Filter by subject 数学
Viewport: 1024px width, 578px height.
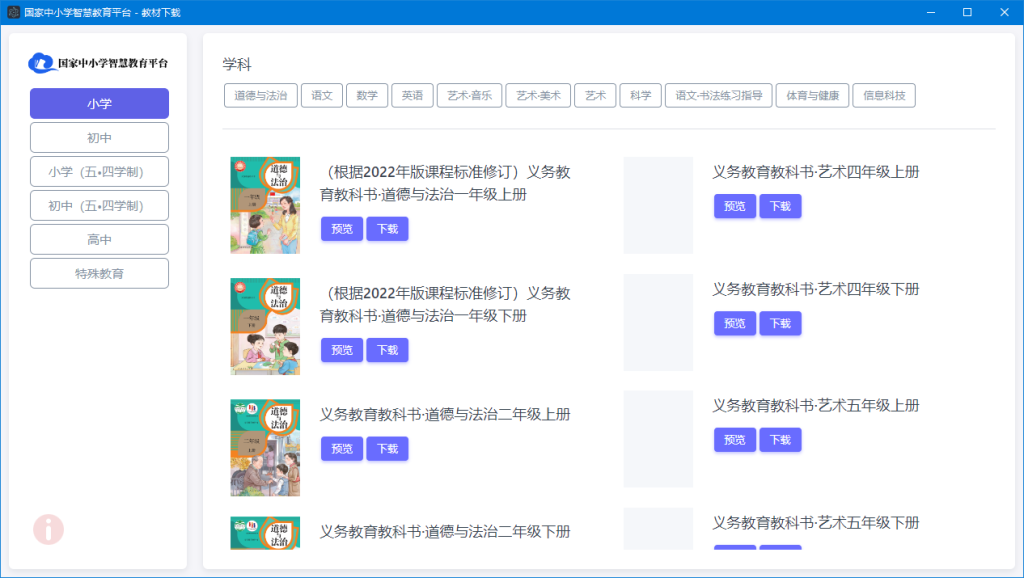[x=367, y=95]
